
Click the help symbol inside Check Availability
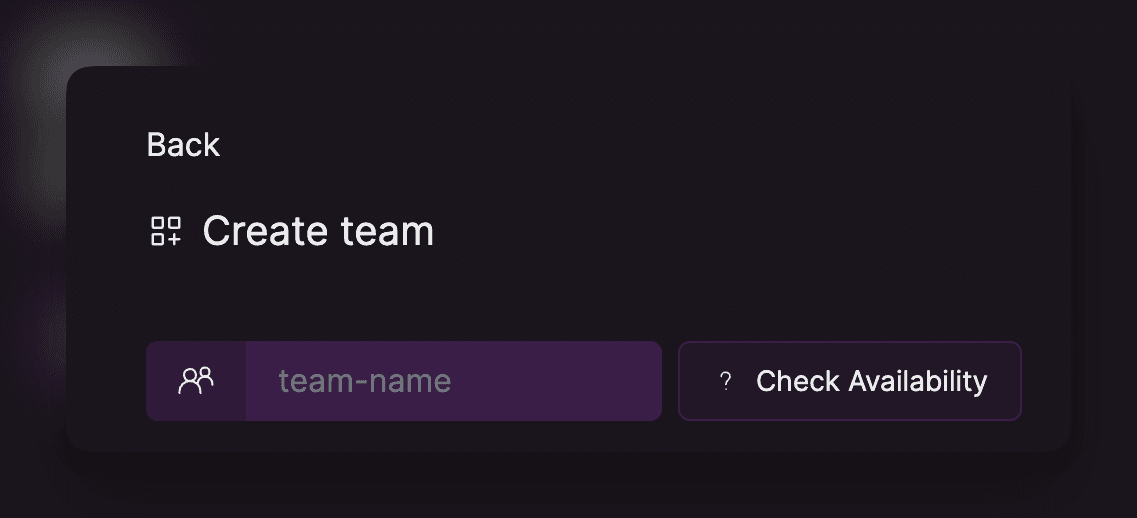725,381
